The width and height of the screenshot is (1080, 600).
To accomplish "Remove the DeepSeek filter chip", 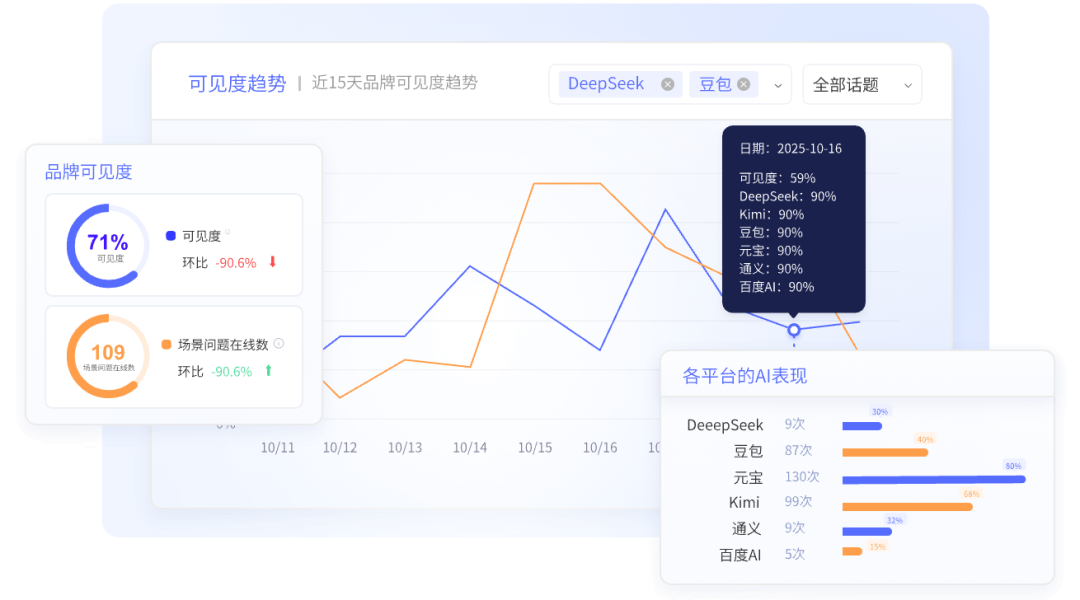I will [667, 84].
